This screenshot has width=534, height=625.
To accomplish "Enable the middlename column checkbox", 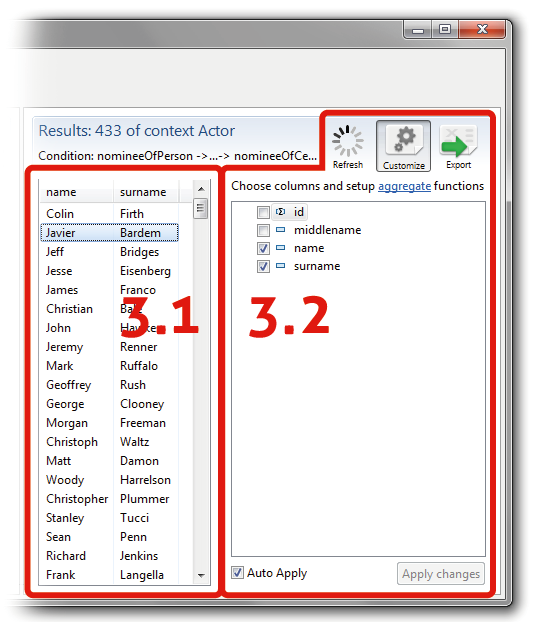I will tap(263, 230).
